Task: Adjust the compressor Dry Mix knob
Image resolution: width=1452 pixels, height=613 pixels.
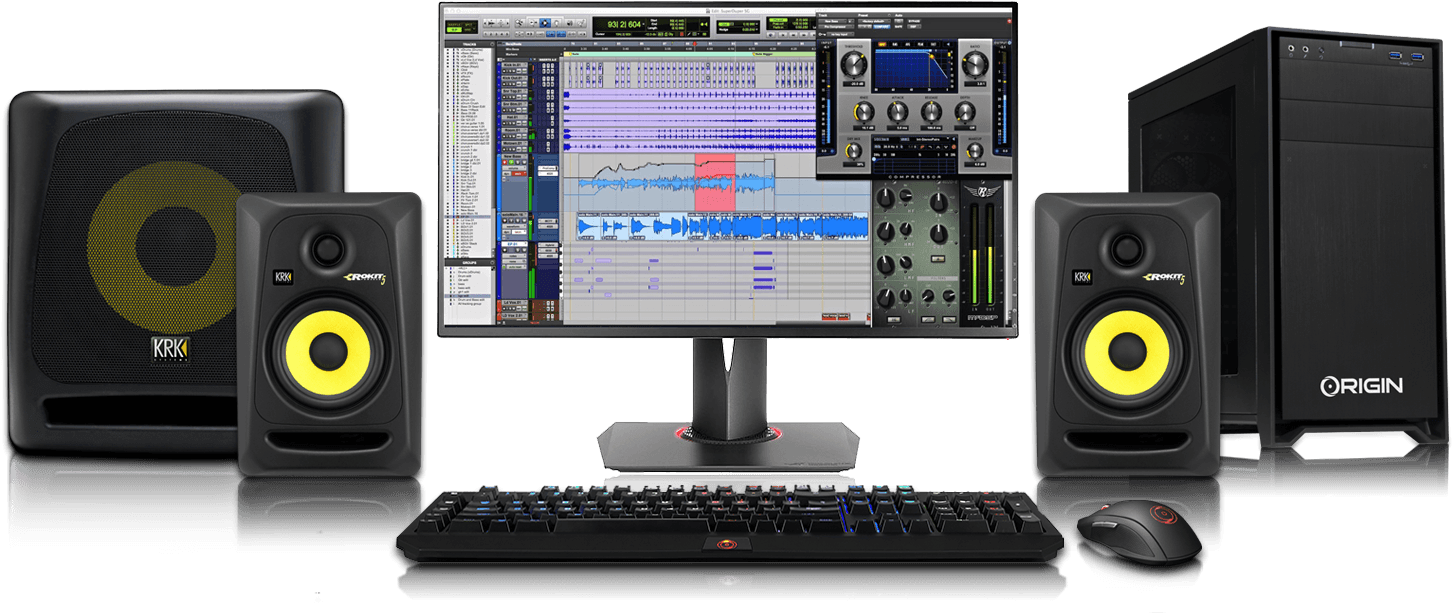Action: pyautogui.click(x=853, y=150)
